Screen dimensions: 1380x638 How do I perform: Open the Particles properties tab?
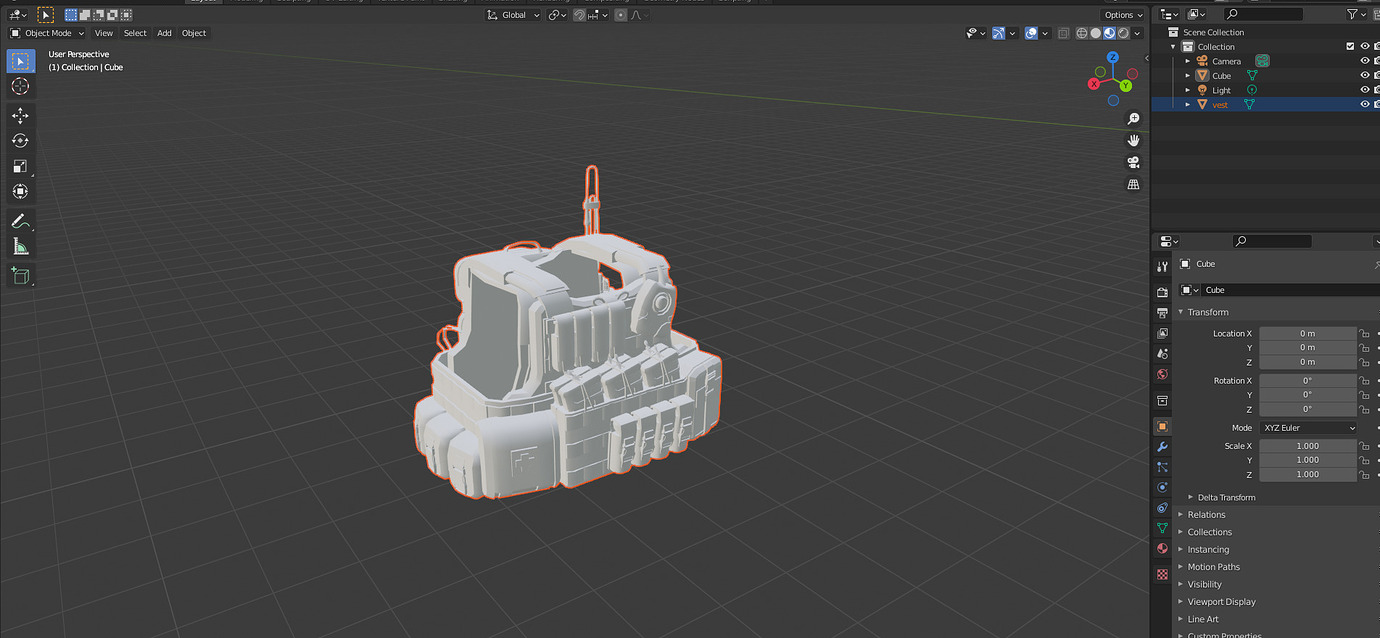pyautogui.click(x=1162, y=467)
